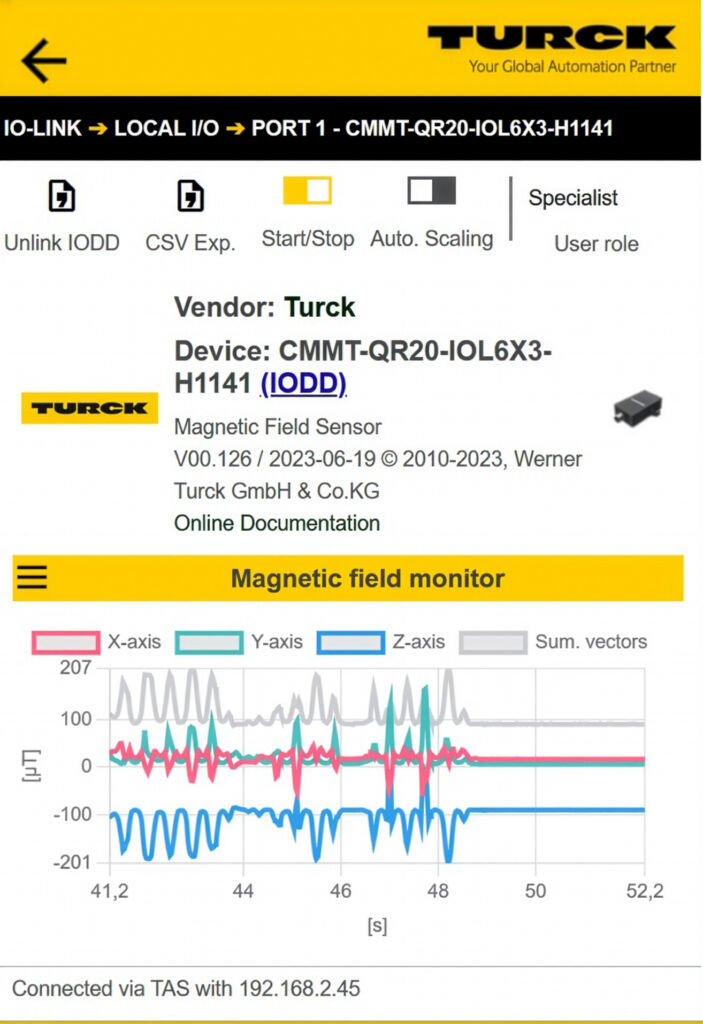The height and width of the screenshot is (1024, 703).
Task: Select IO-LINK in the breadcrumb
Action: 43,128
